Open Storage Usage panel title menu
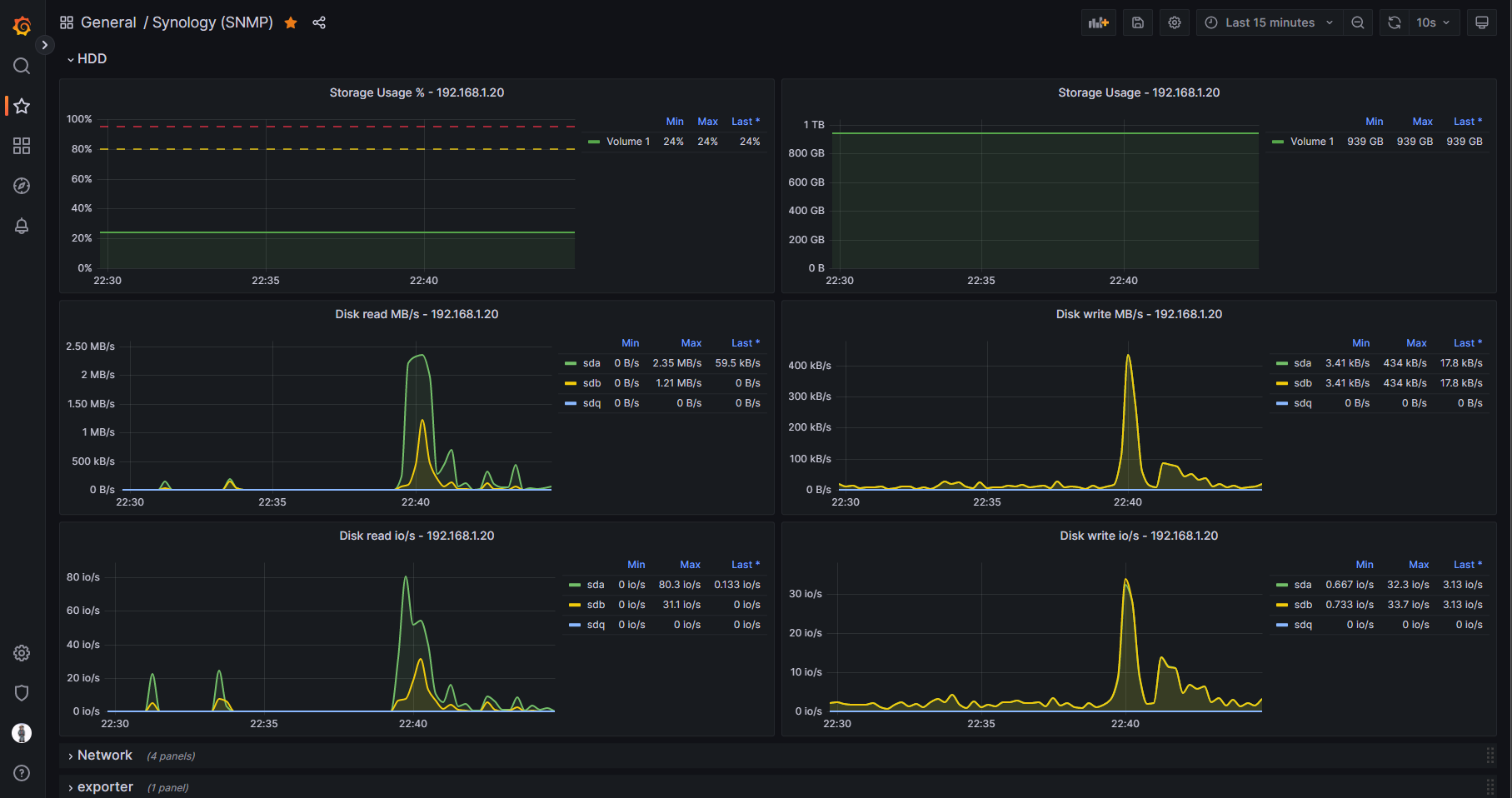Viewport: 1512px width, 798px height. pos(1139,92)
